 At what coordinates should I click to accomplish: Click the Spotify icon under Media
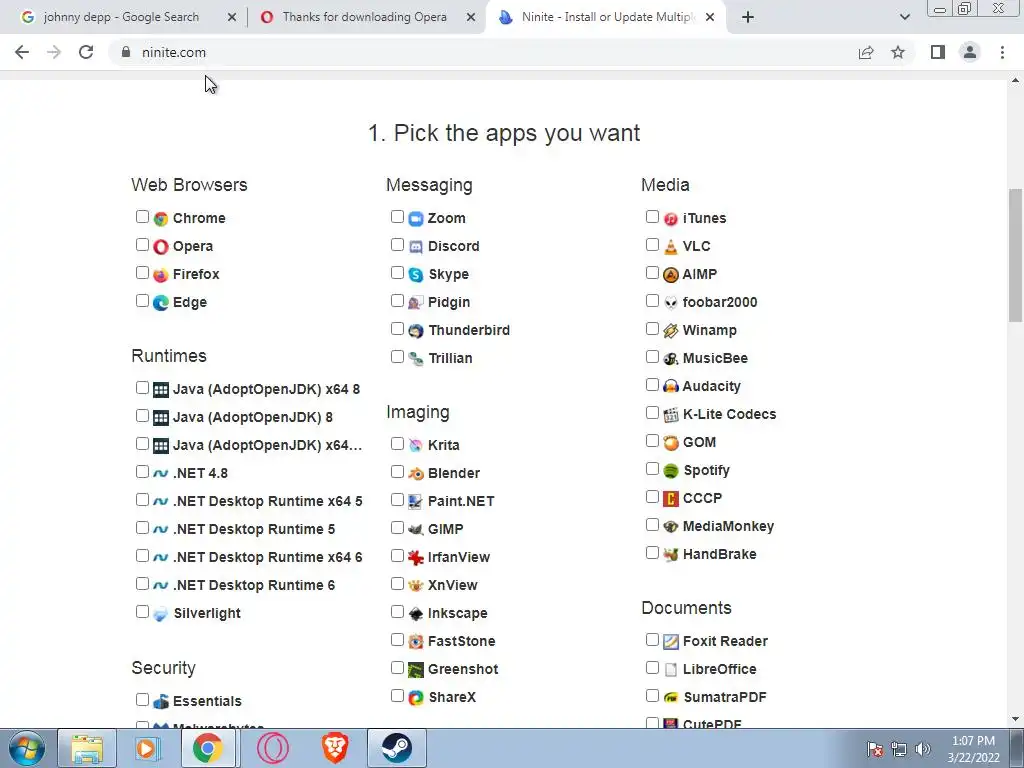point(671,471)
